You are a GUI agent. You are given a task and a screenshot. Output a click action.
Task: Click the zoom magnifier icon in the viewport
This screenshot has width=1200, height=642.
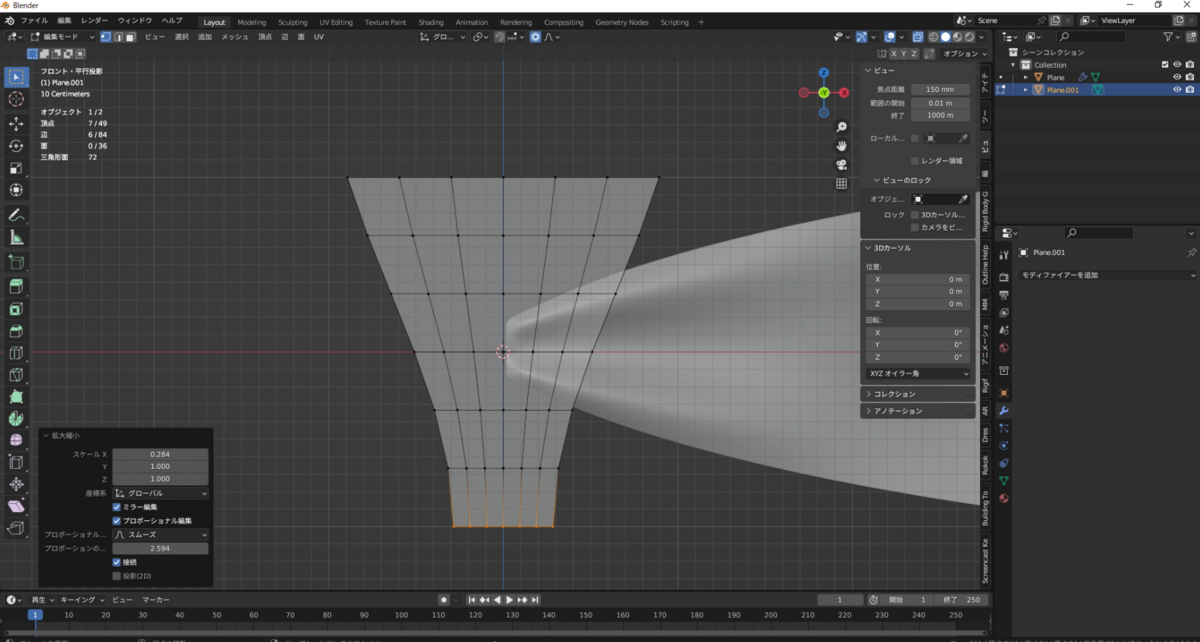pos(842,127)
